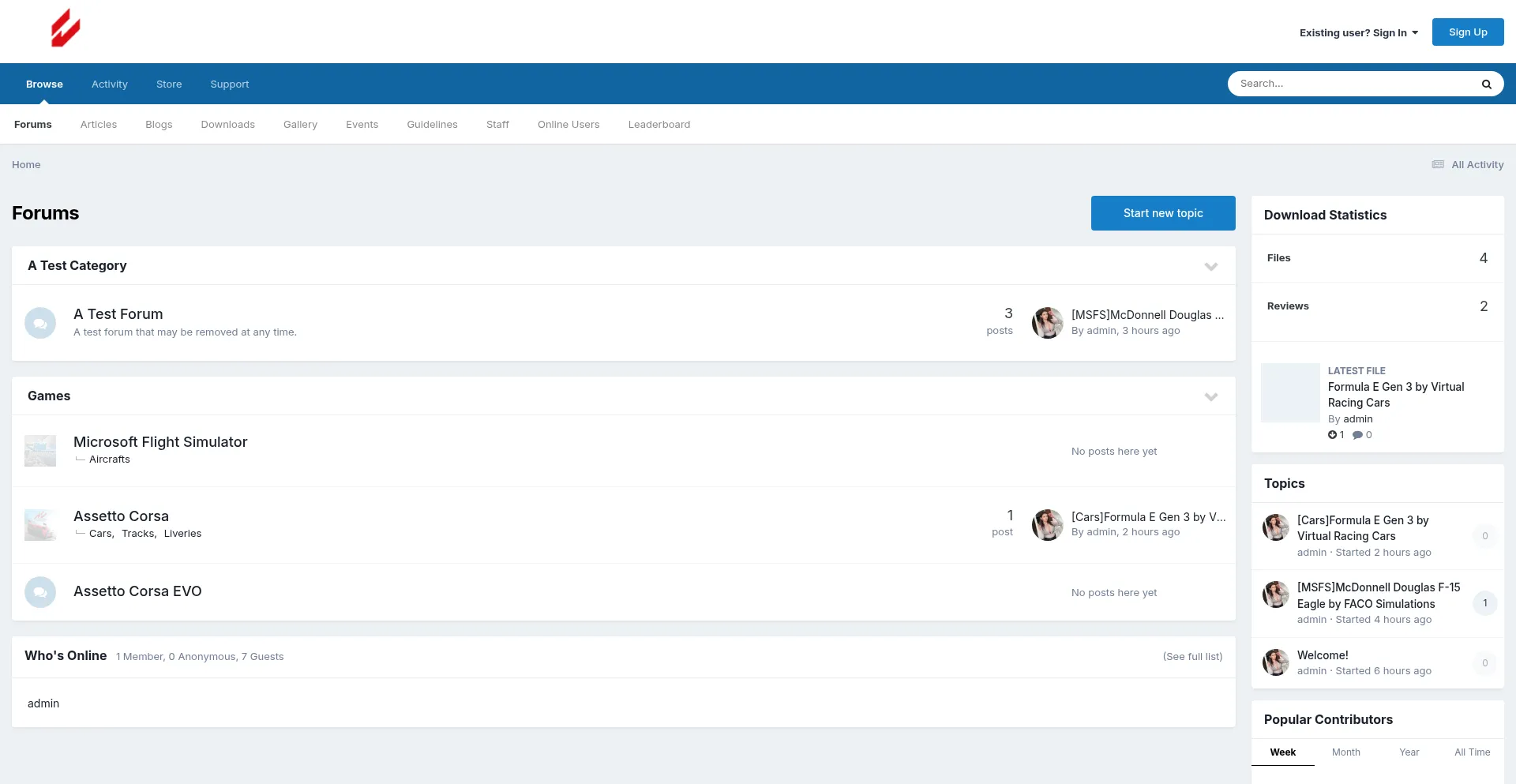Image resolution: width=1516 pixels, height=784 pixels.
Task: Switch to the Leaderboard tab
Action: coord(659,124)
